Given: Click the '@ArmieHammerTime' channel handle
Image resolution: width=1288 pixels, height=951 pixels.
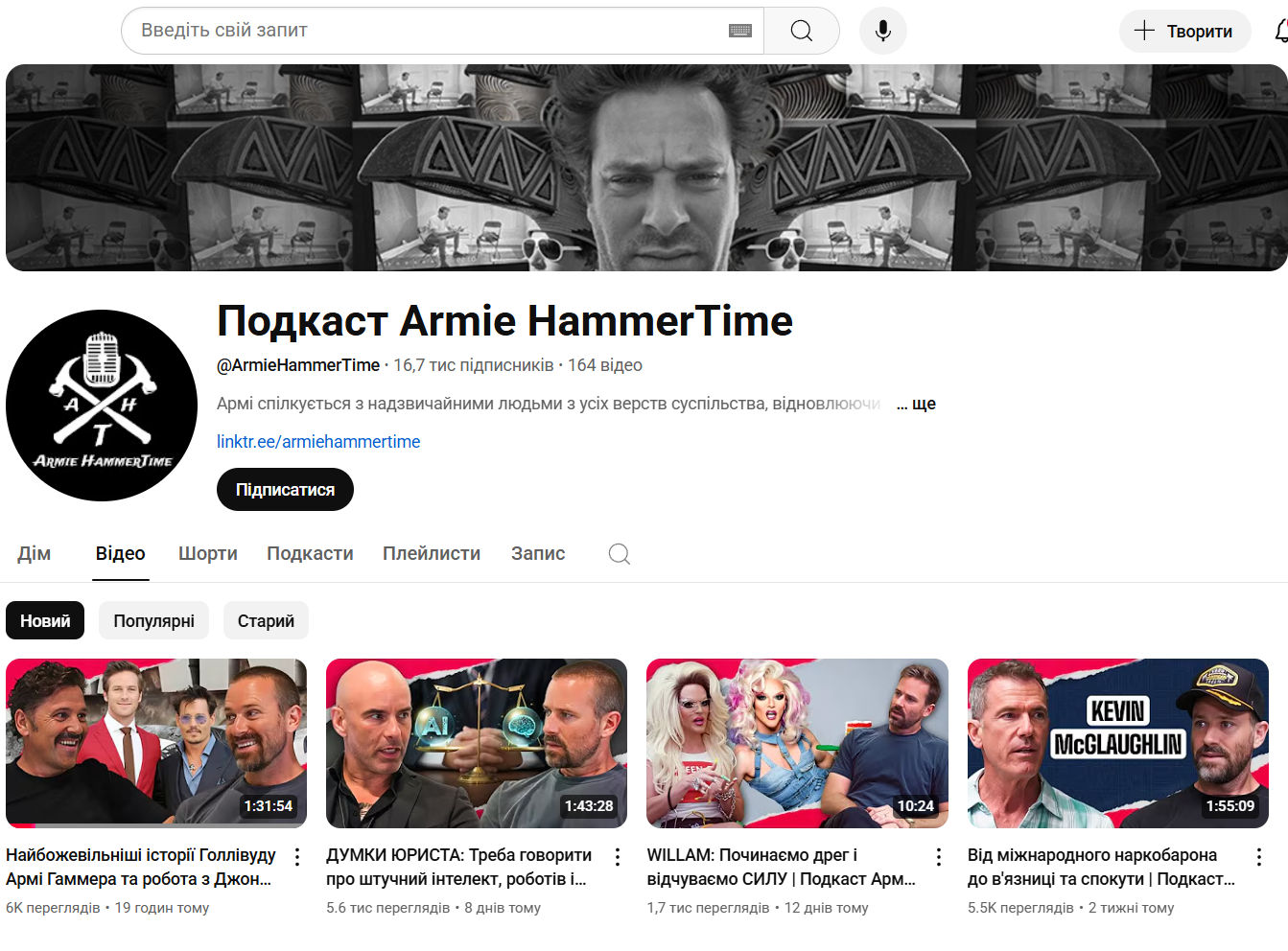Looking at the screenshot, I should [298, 365].
